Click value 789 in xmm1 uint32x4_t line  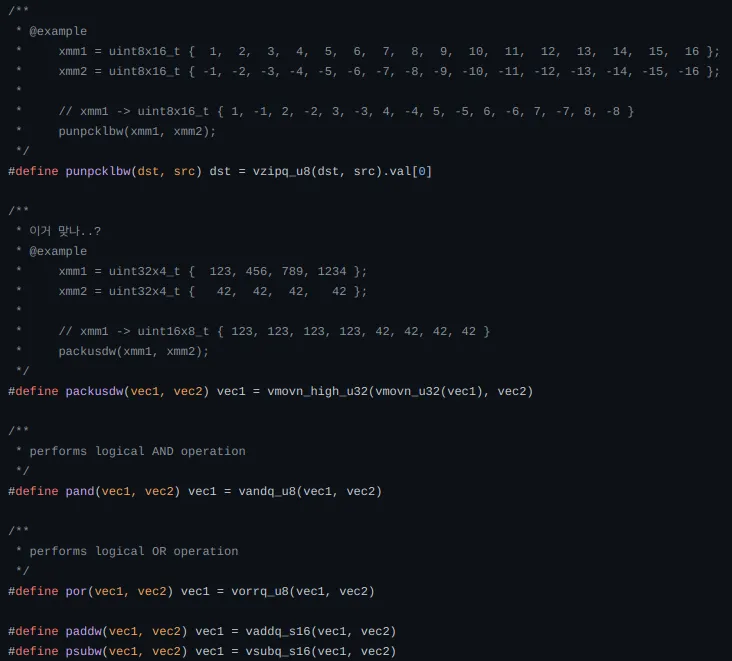pyautogui.click(x=292, y=271)
